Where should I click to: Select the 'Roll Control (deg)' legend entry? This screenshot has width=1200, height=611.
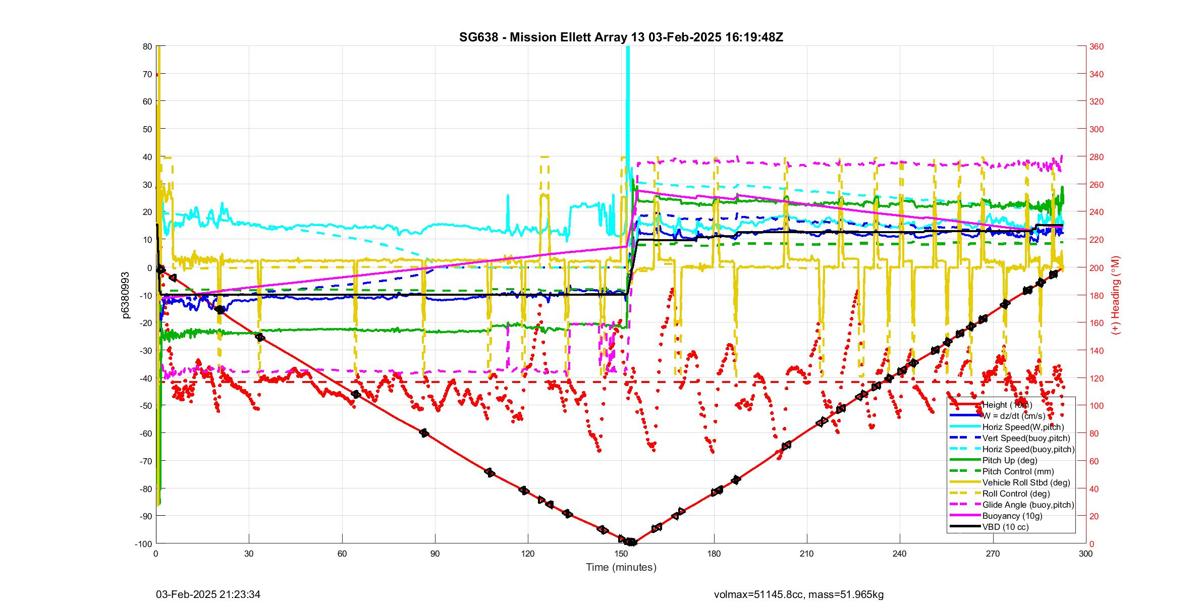tap(1011, 494)
